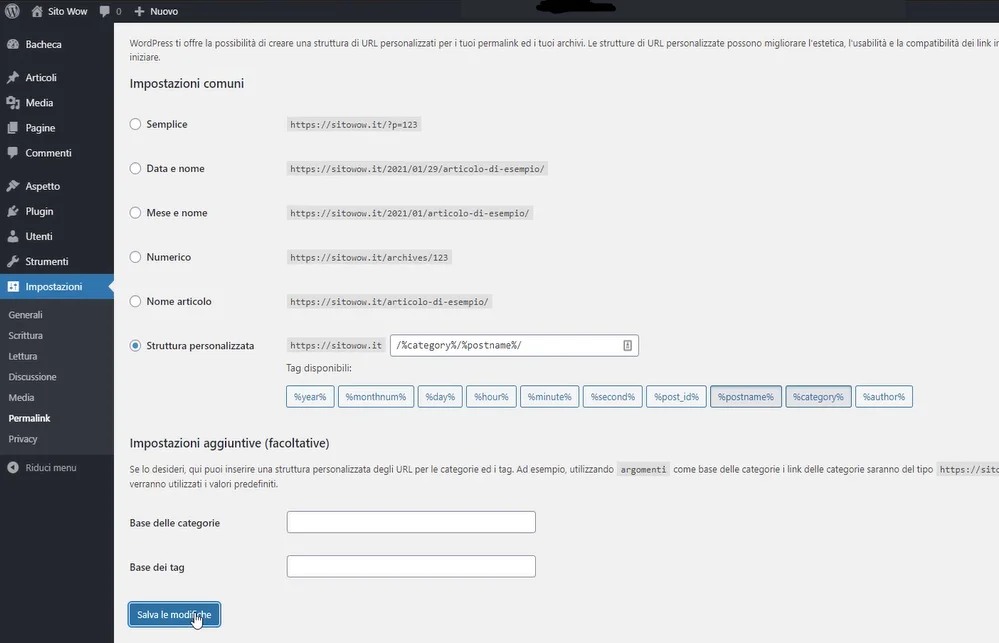999x643 pixels.
Task: Open the comments bubble in admin bar
Action: [x=104, y=11]
